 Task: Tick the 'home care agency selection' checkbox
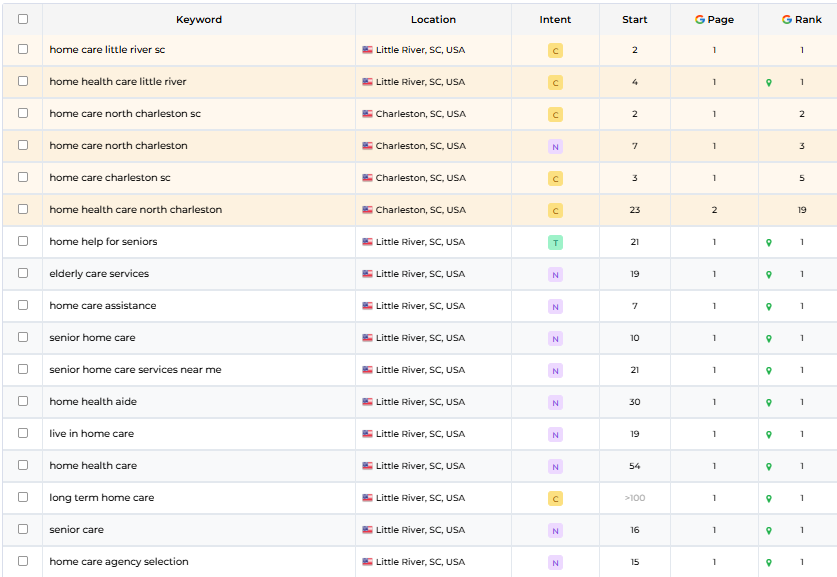pos(23,562)
